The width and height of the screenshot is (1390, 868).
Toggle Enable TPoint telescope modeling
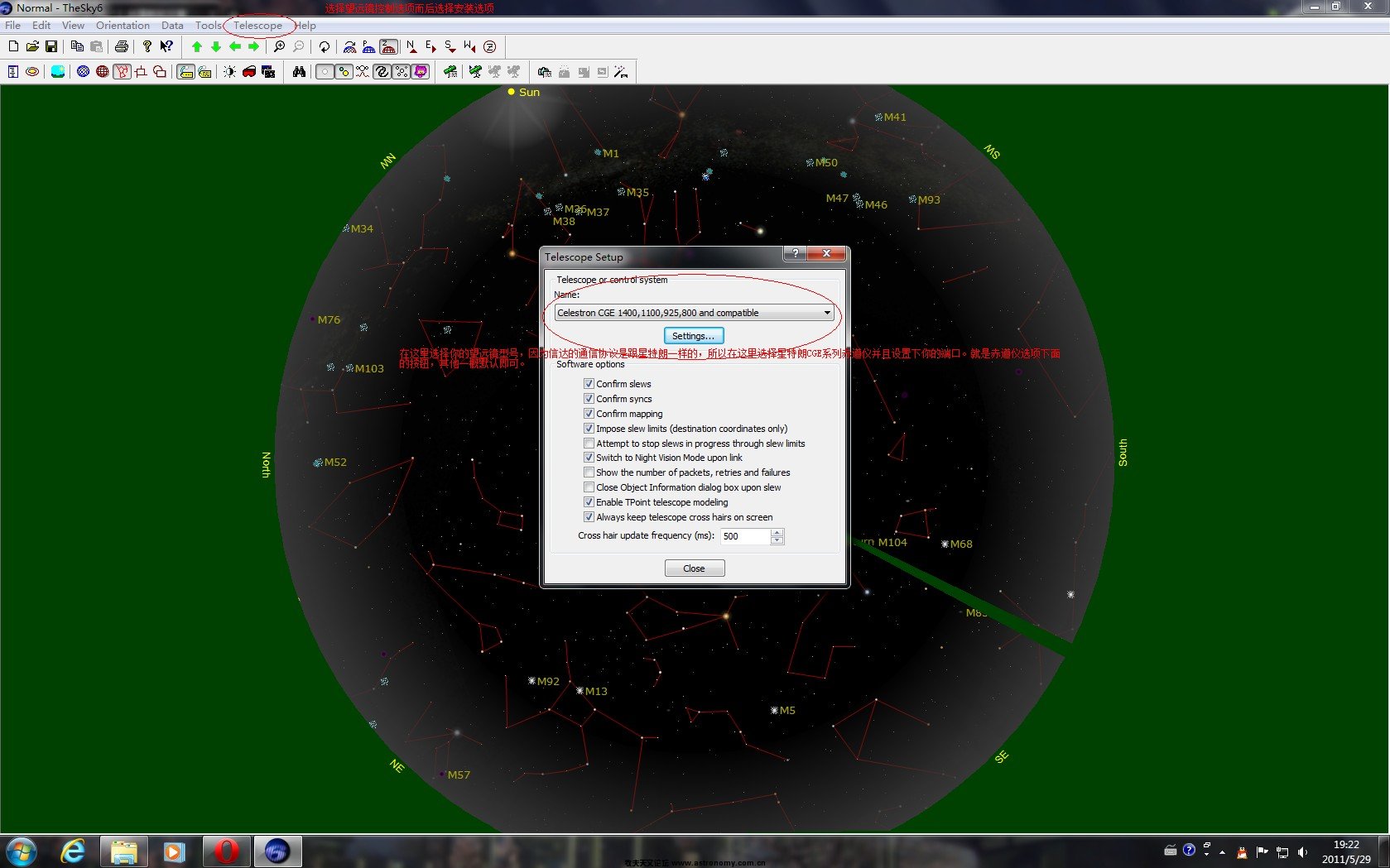pos(589,502)
